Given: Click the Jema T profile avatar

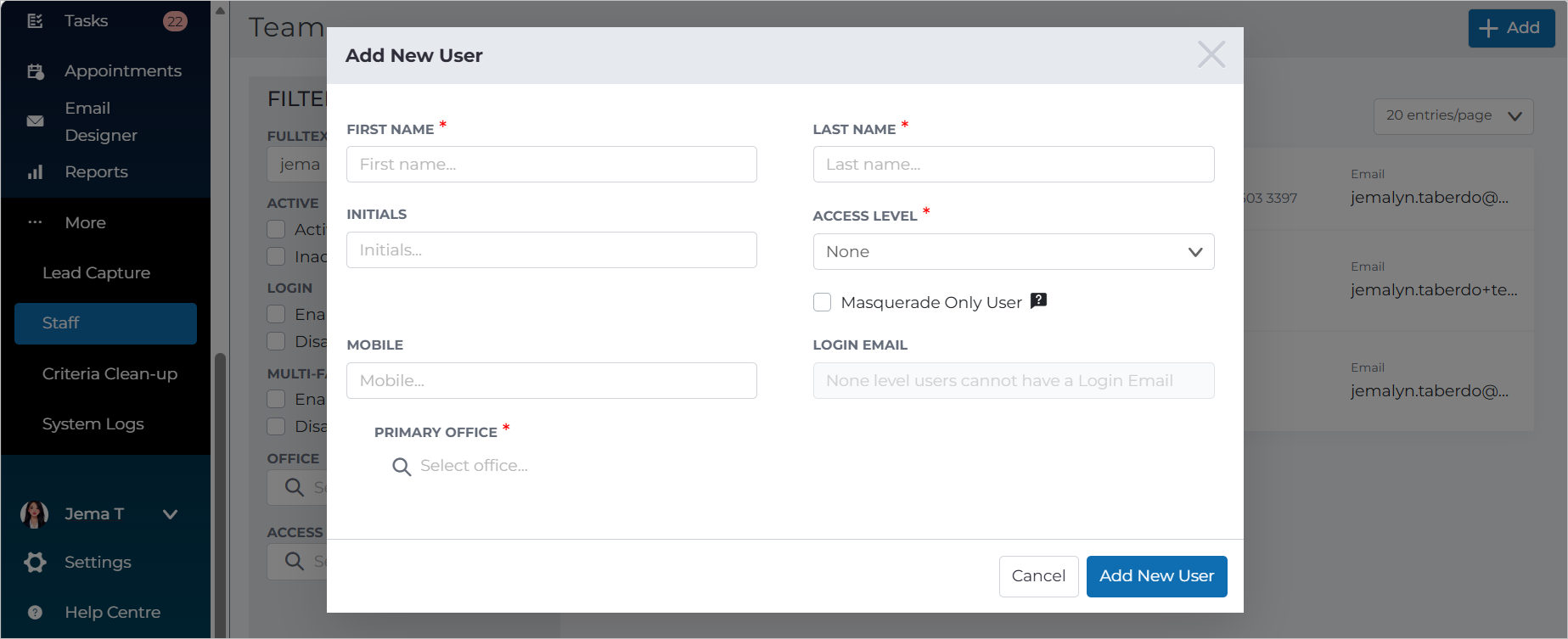Looking at the screenshot, I should click(x=35, y=514).
